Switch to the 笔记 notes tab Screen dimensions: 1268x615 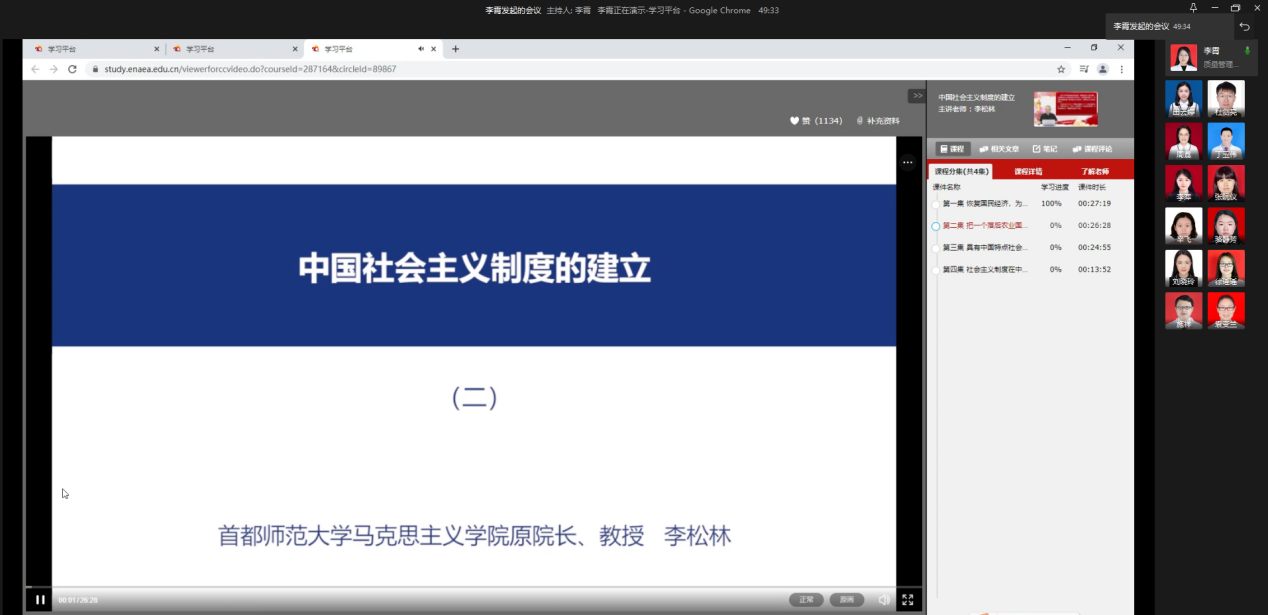1044,149
